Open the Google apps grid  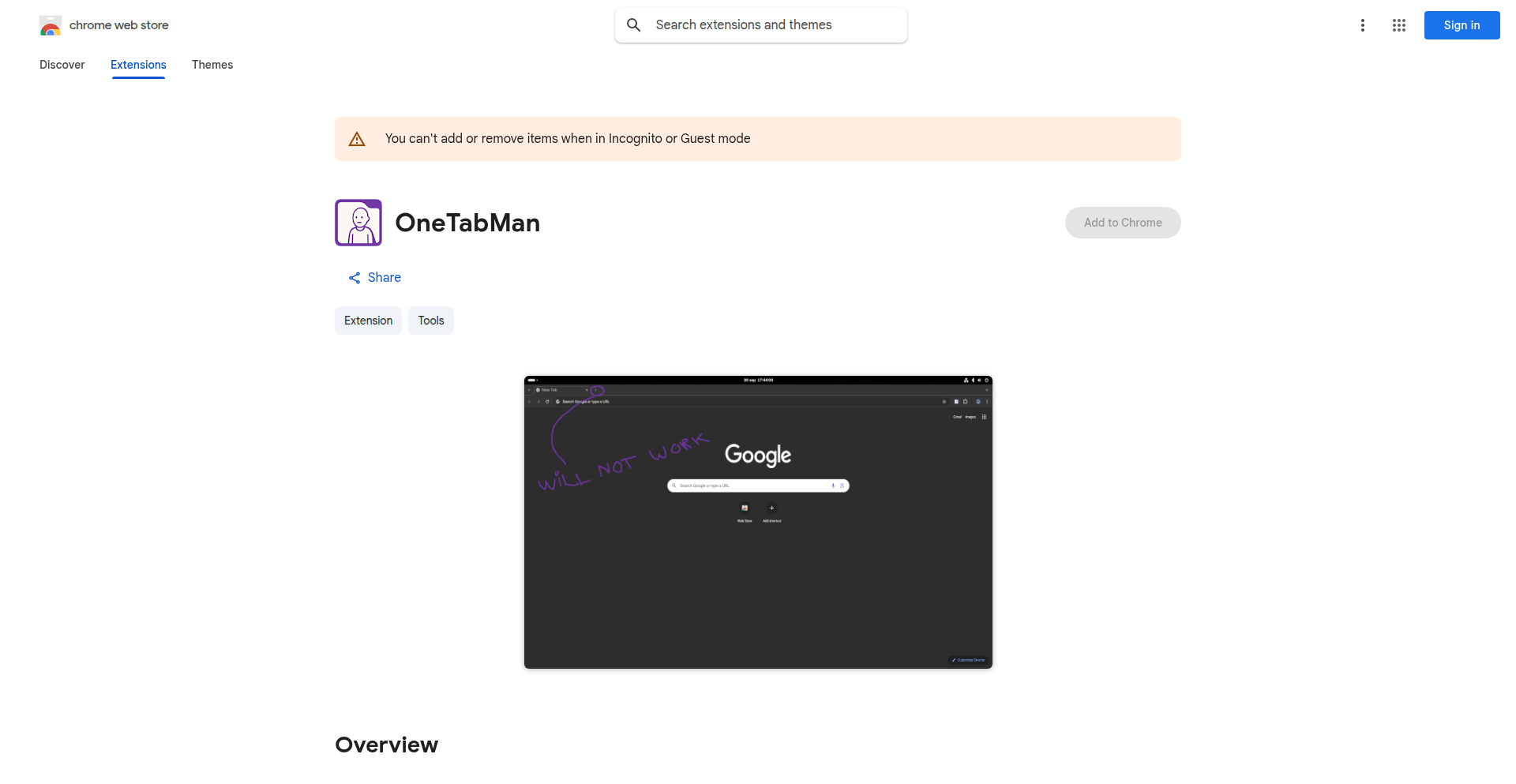coord(1399,25)
